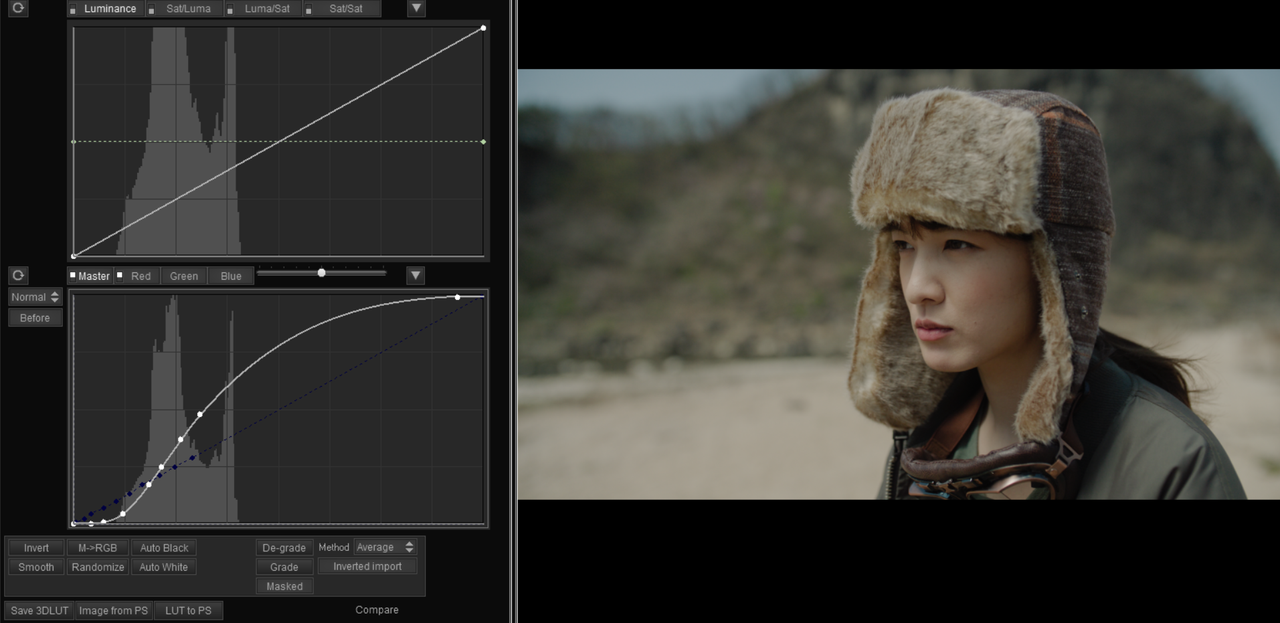Apply Auto White to the curve

coord(164,567)
